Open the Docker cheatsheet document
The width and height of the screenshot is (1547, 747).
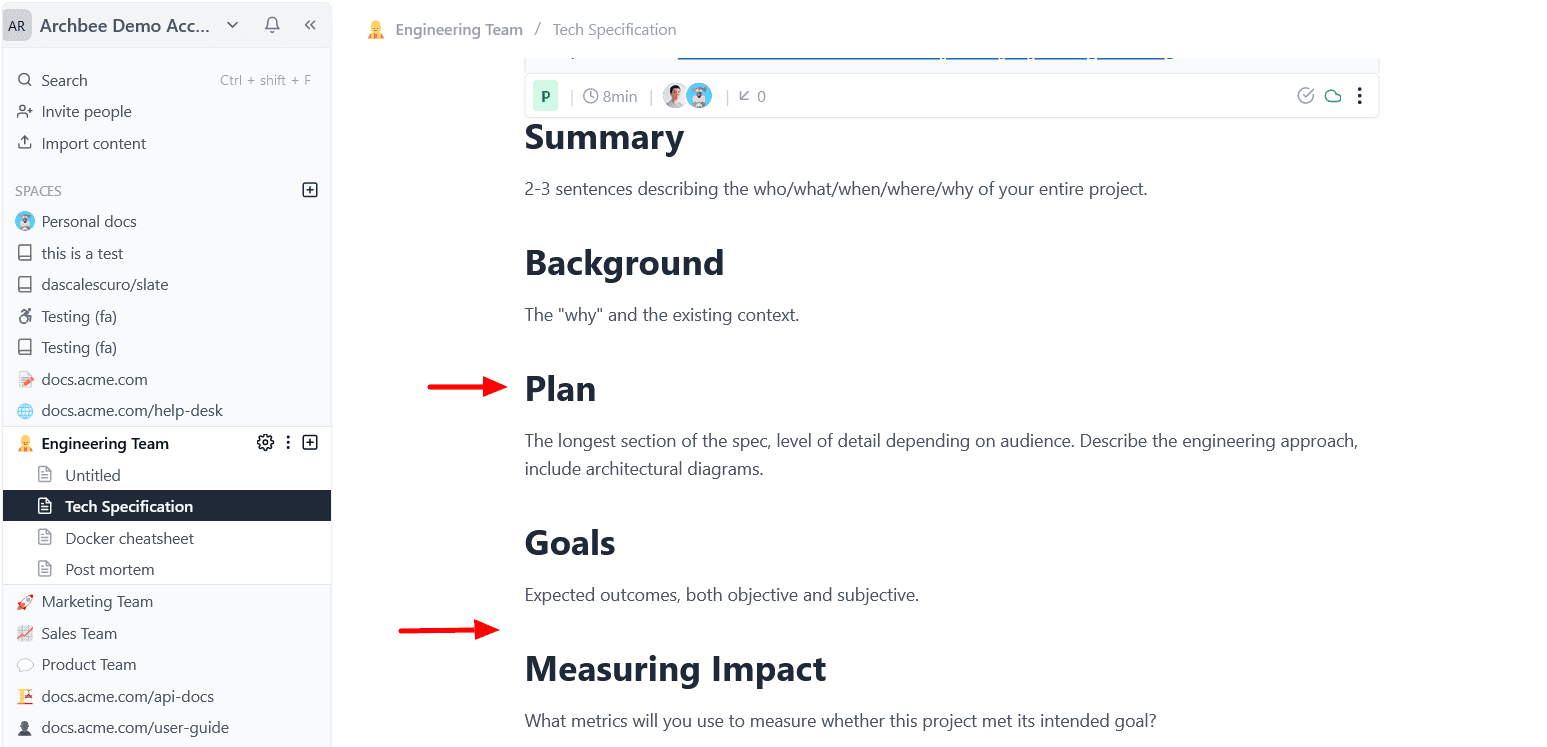(129, 538)
